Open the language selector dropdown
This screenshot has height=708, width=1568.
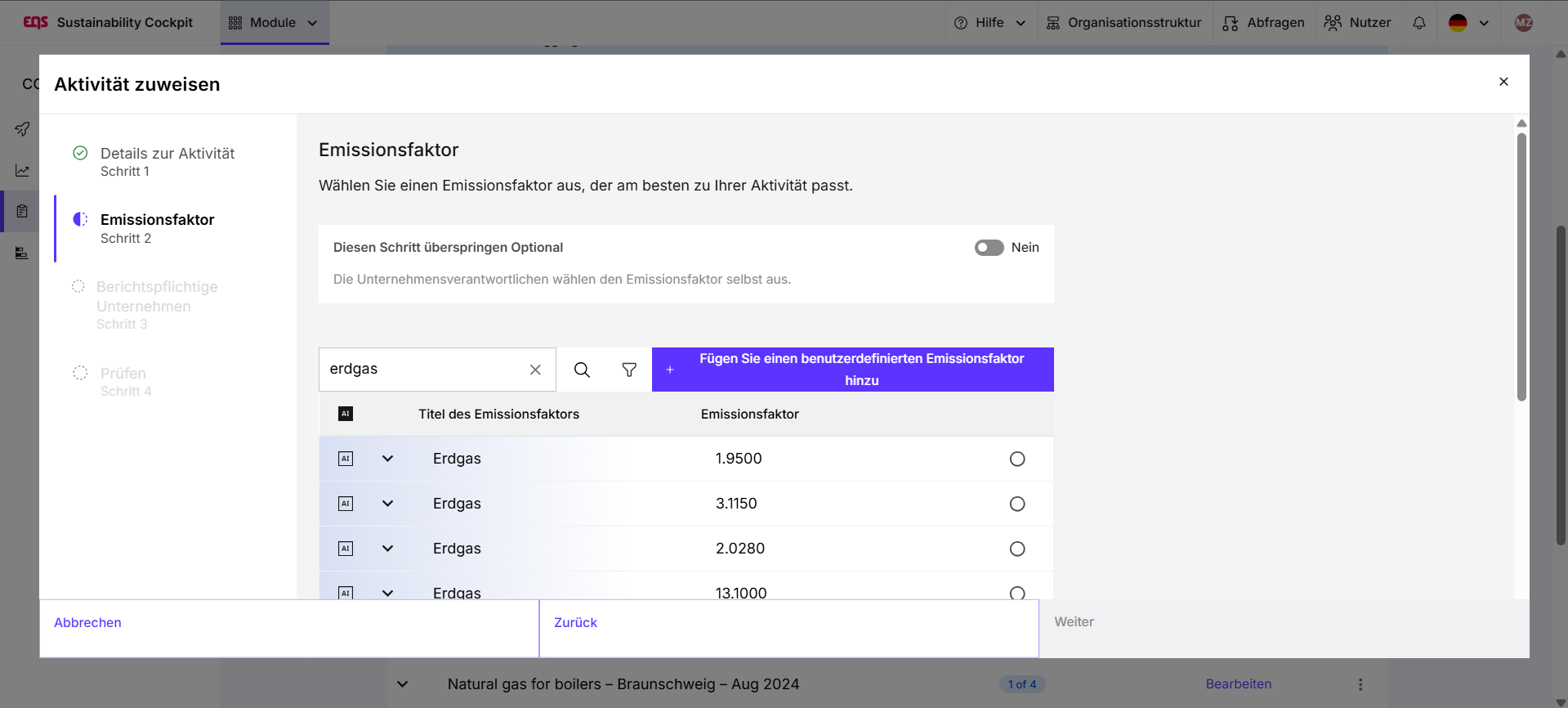click(1468, 23)
